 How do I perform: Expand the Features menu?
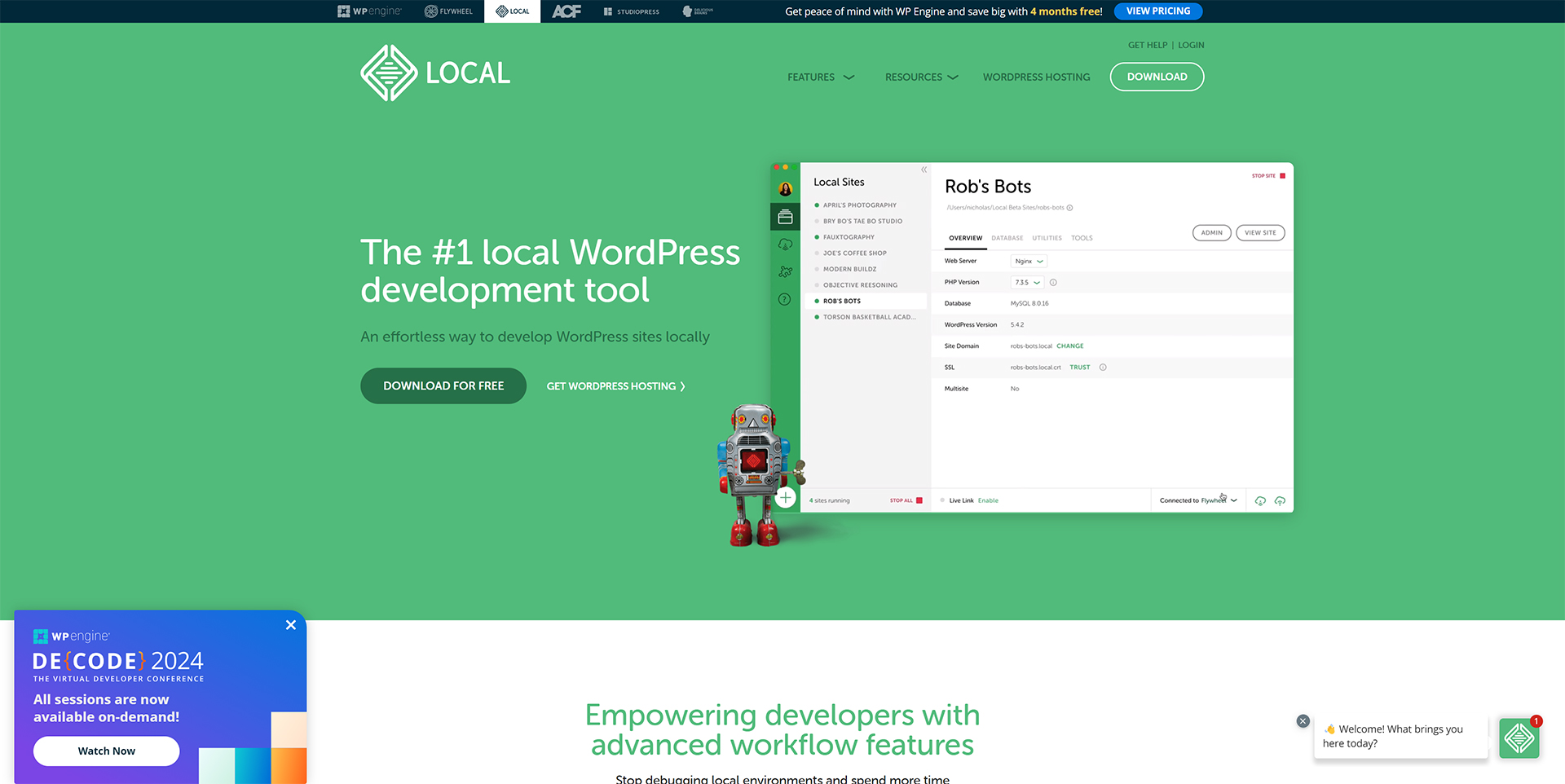[821, 77]
